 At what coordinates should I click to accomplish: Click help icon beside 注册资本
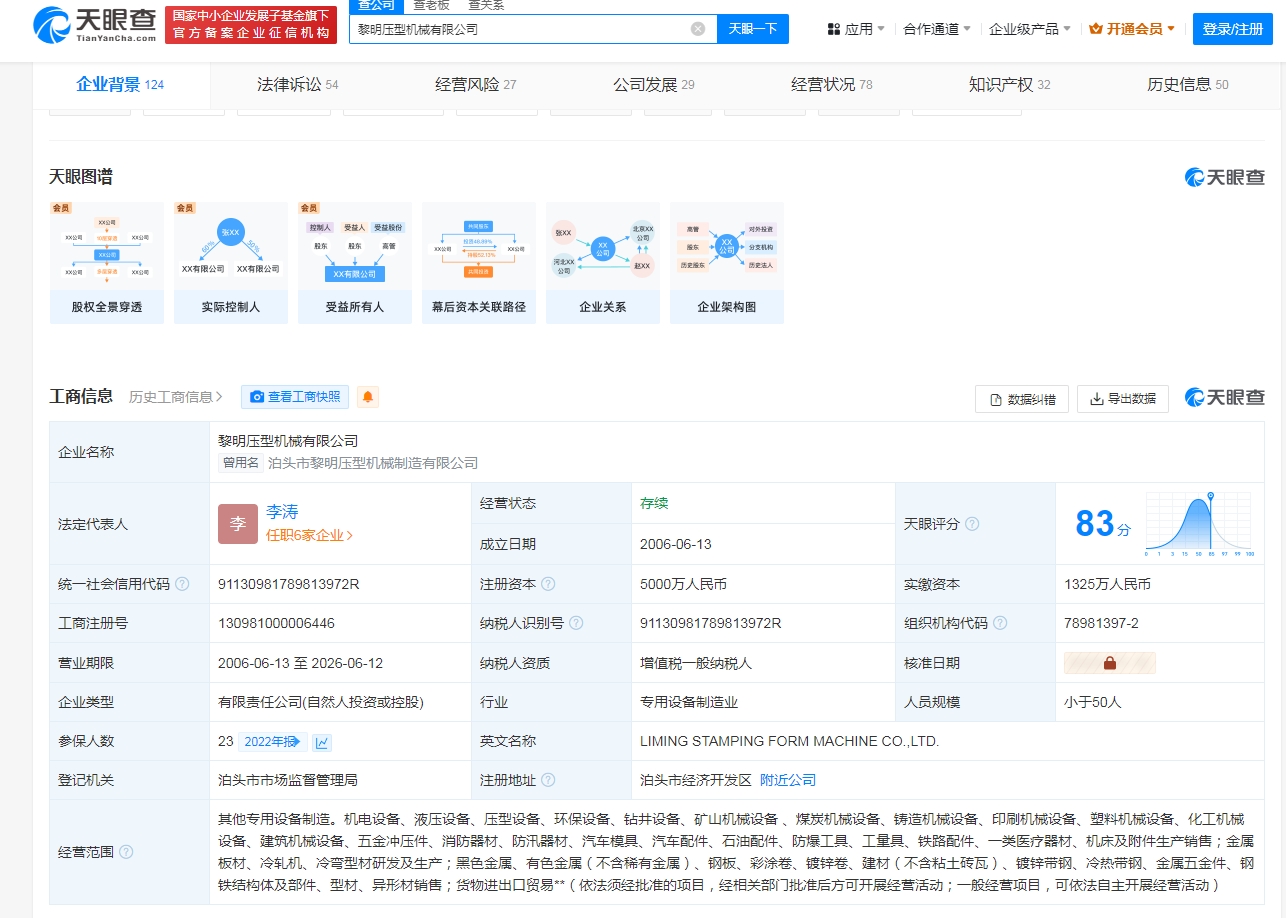[x=548, y=584]
